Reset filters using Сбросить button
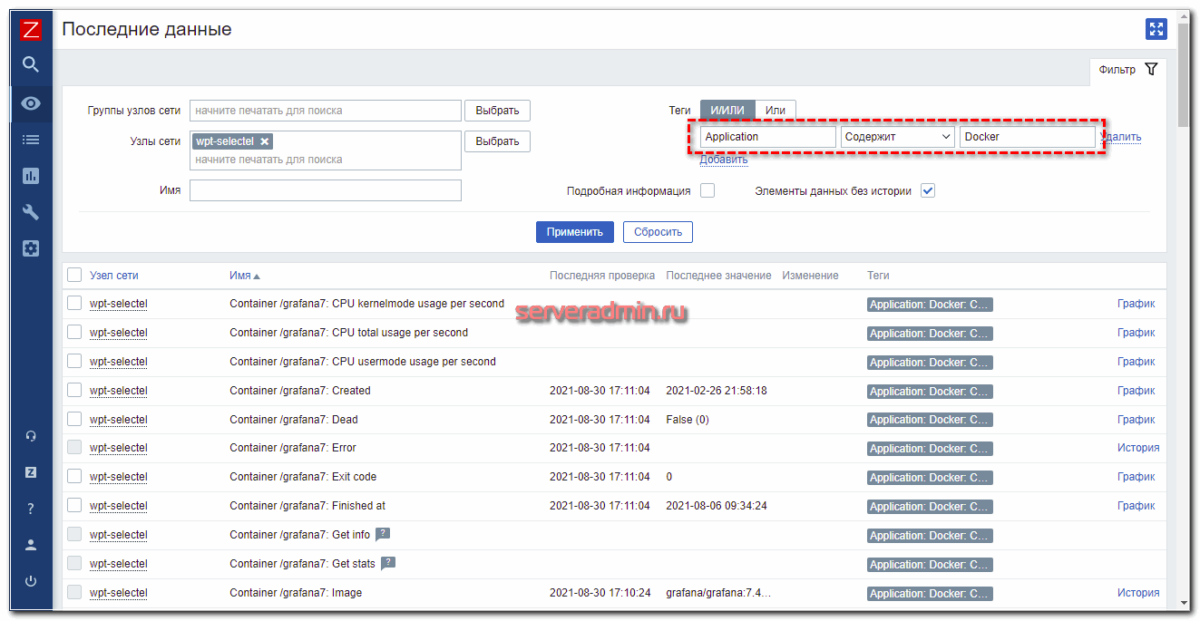Viewport: 1200px width, 621px height. tap(657, 231)
